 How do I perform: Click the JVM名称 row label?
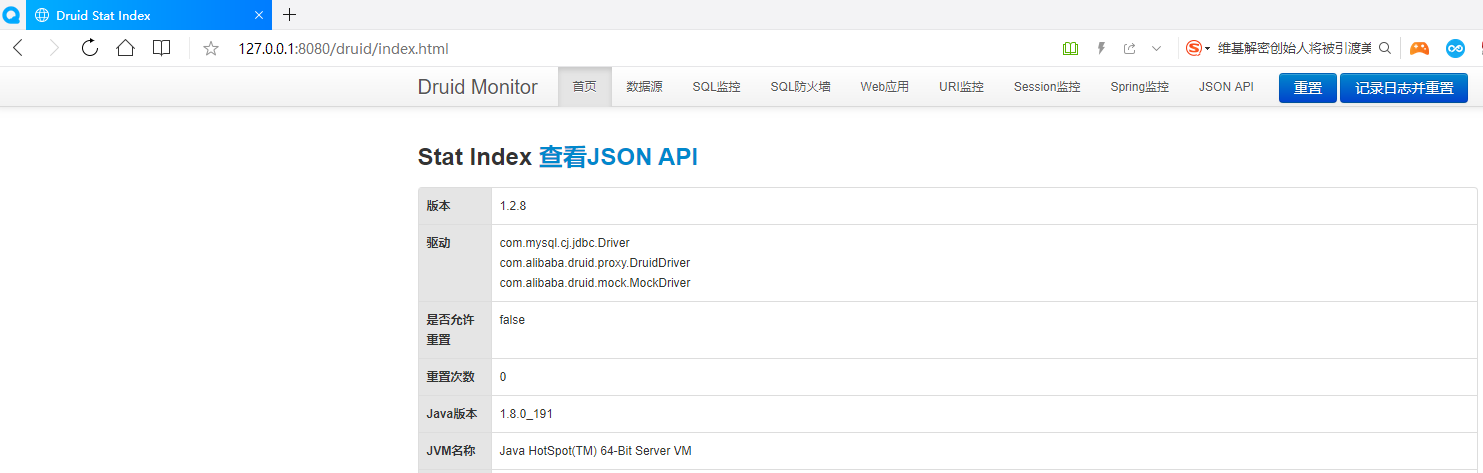point(451,451)
